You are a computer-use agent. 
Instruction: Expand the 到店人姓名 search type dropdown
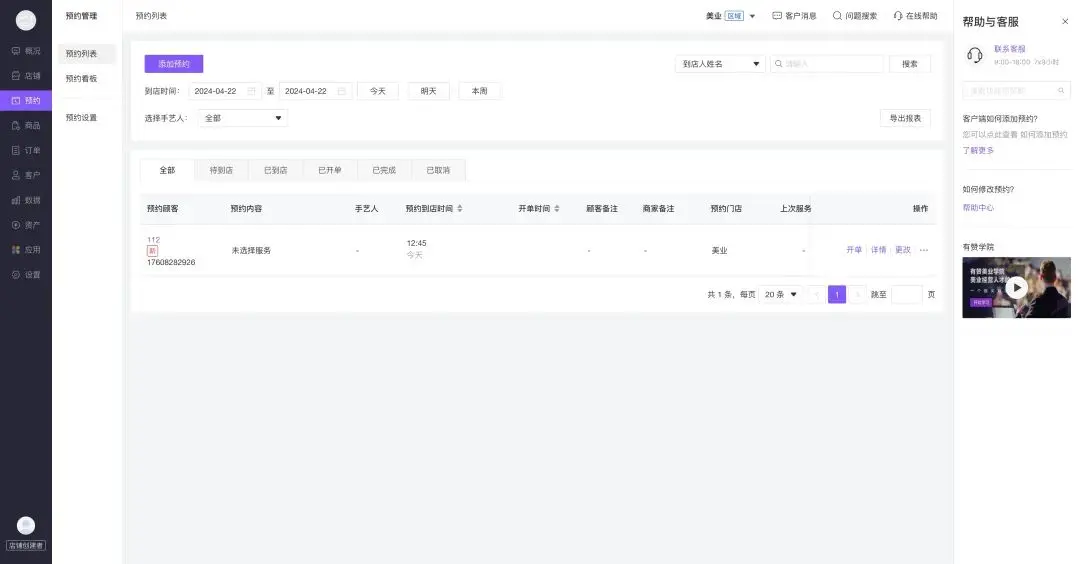click(720, 64)
